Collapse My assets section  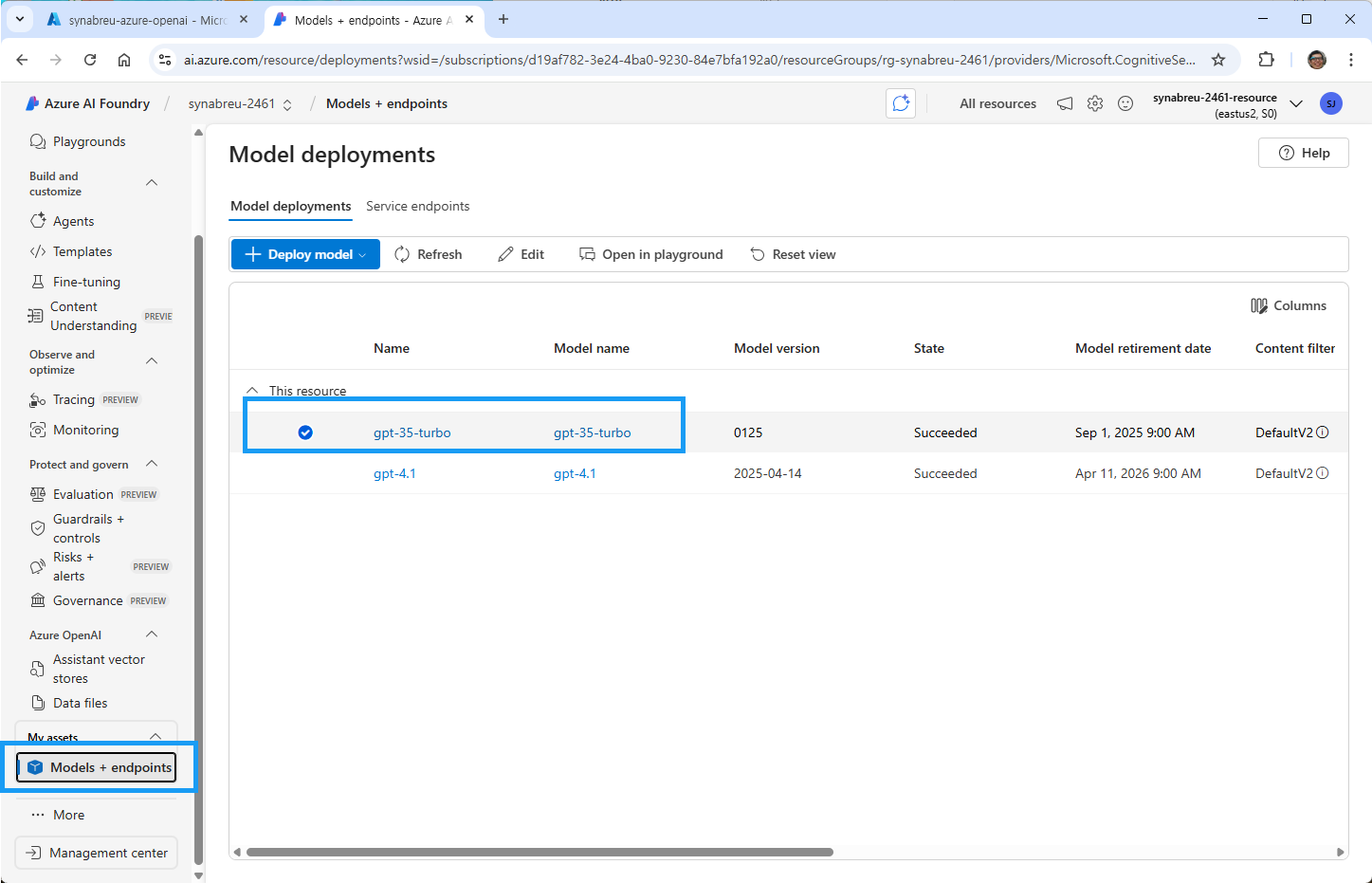[x=155, y=736]
